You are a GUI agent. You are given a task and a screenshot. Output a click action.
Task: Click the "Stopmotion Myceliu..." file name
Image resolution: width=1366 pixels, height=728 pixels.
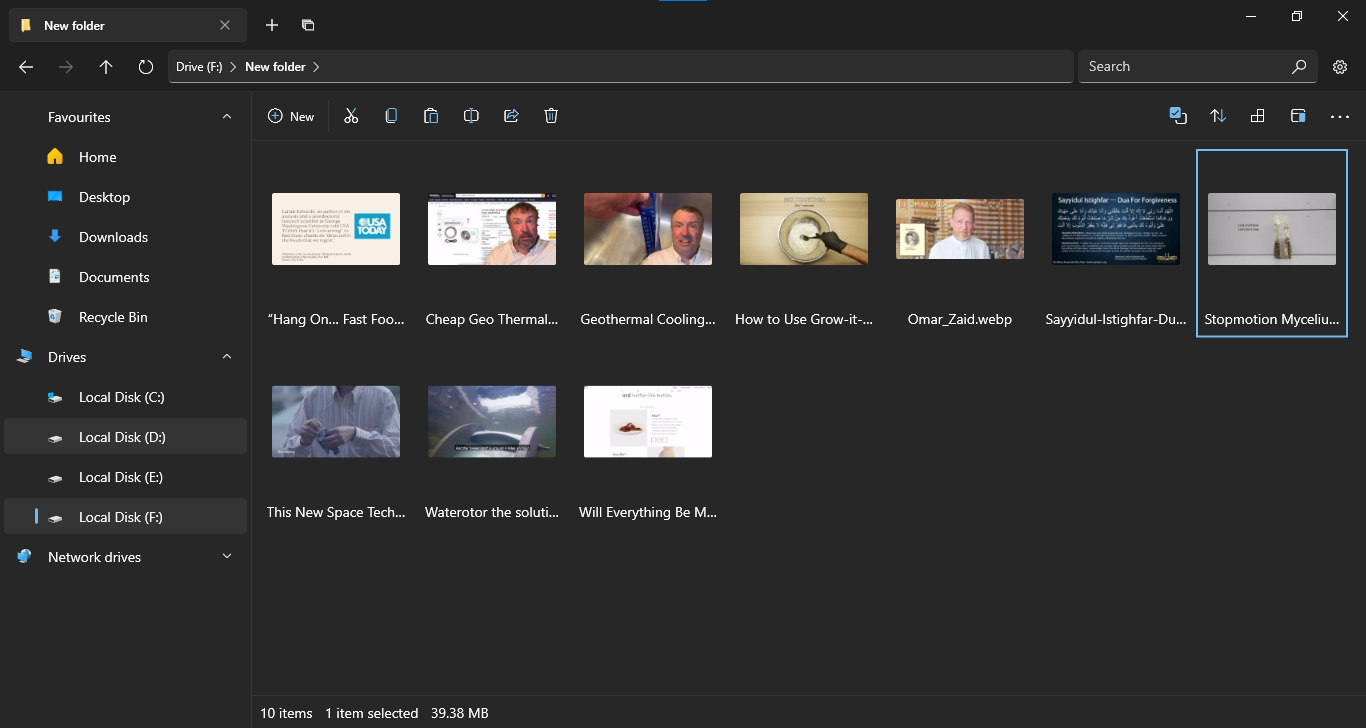pyautogui.click(x=1272, y=320)
